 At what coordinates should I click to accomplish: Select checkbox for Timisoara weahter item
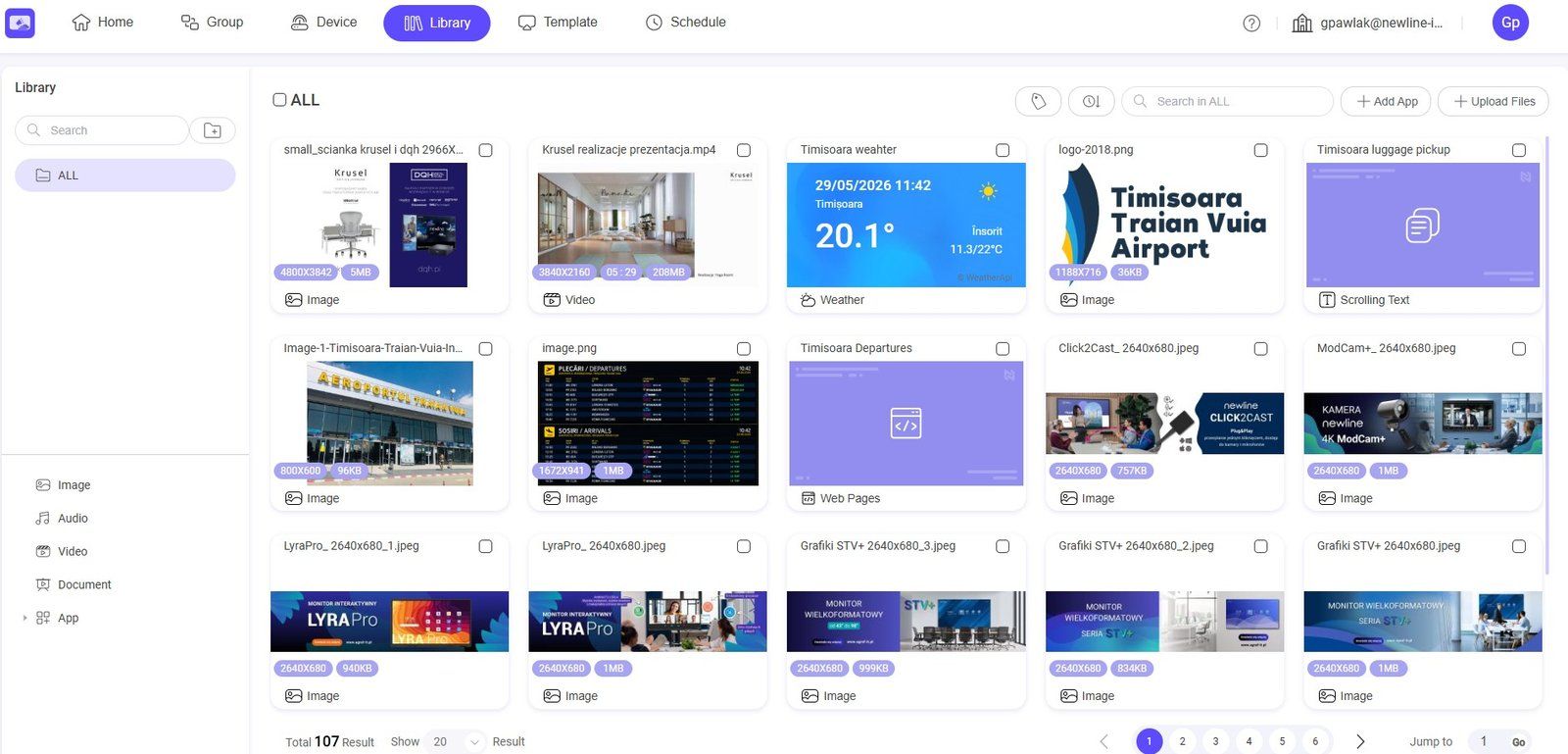tap(1003, 150)
